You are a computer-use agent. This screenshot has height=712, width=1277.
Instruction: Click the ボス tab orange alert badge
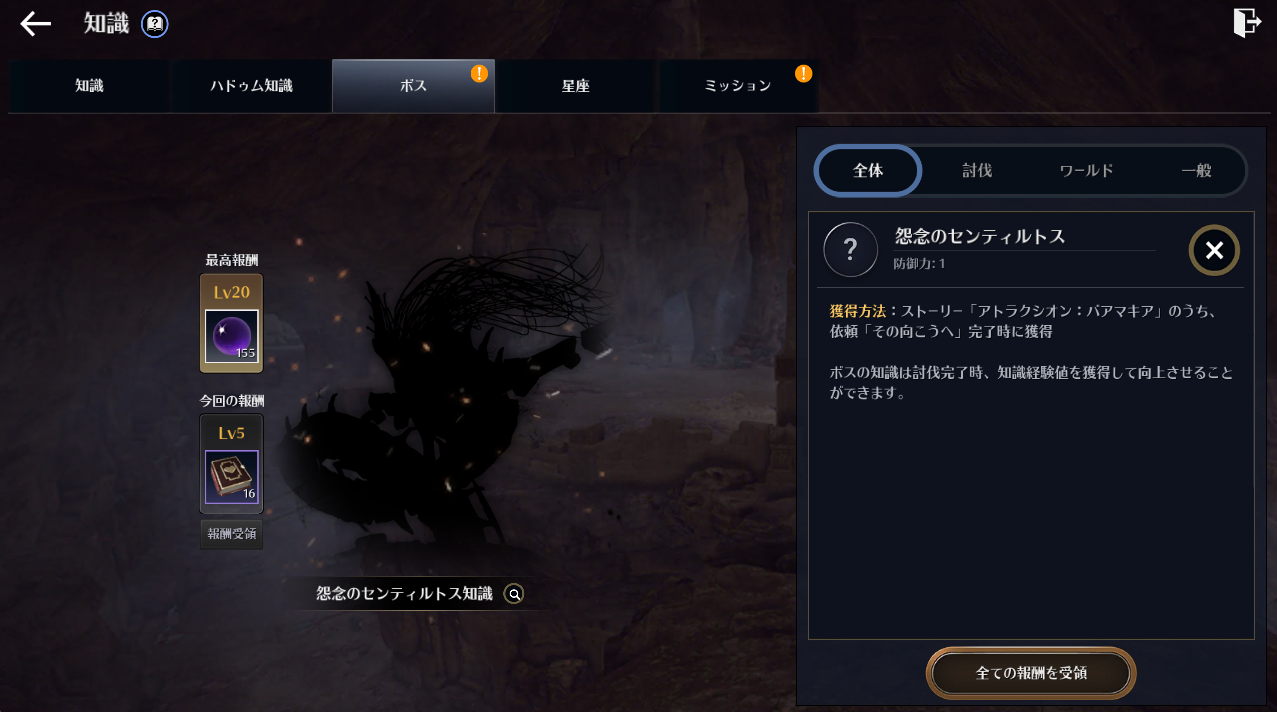pyautogui.click(x=479, y=73)
